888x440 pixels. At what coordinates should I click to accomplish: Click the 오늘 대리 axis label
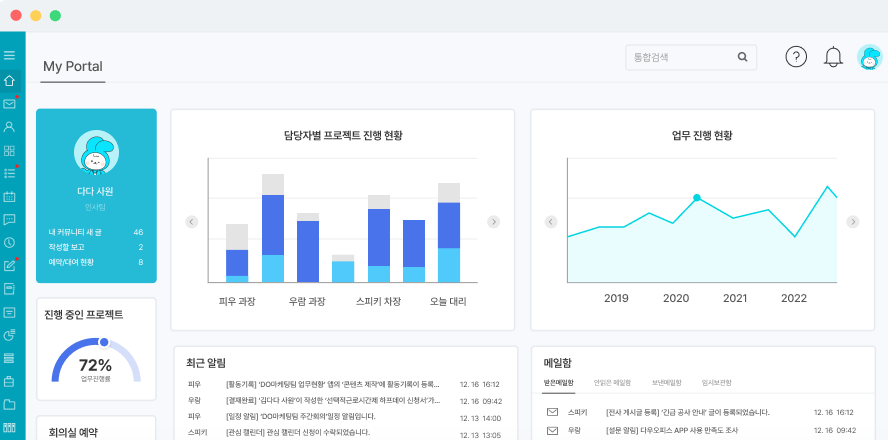[x=448, y=301]
